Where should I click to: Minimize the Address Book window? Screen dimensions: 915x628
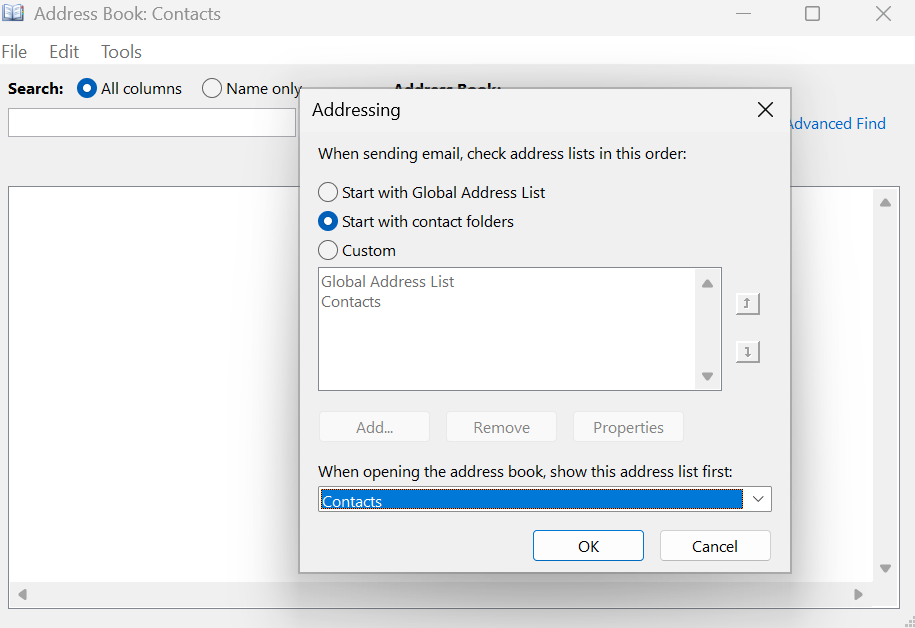coord(743,13)
